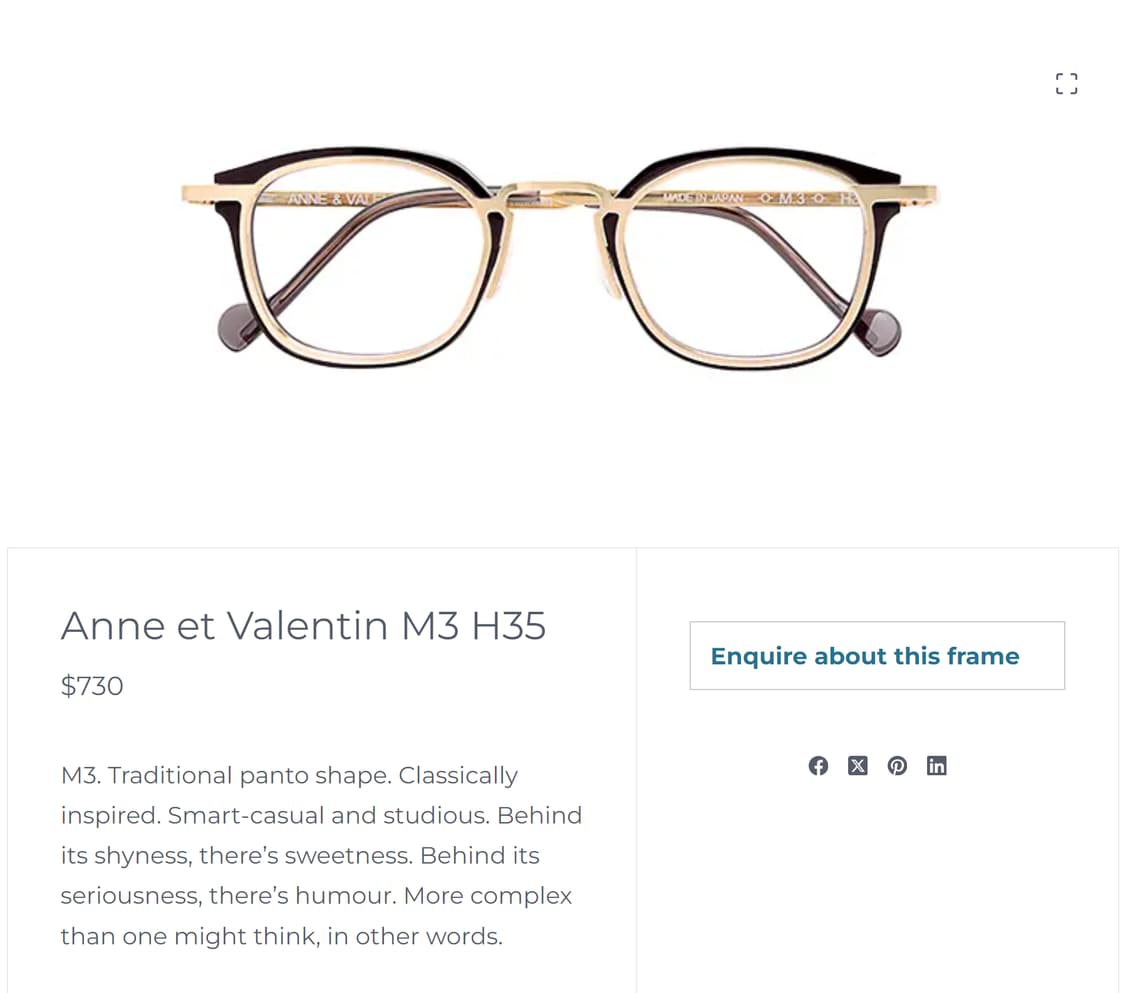Click the description line starting 'seriousness, there's humour'
Screen dimensions: 1125x993
pyautogui.click(x=316, y=896)
